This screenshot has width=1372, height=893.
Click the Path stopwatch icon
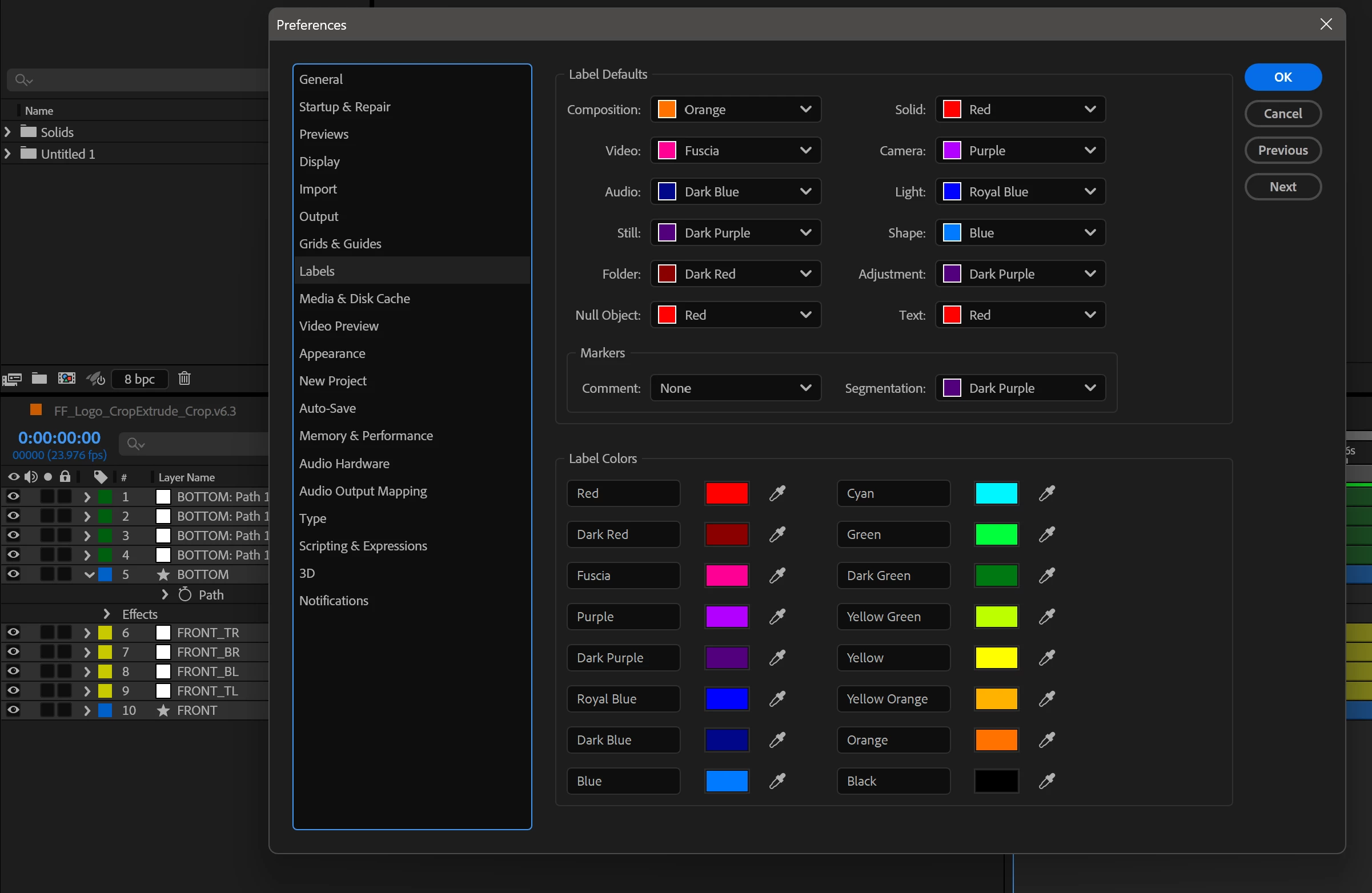[185, 594]
